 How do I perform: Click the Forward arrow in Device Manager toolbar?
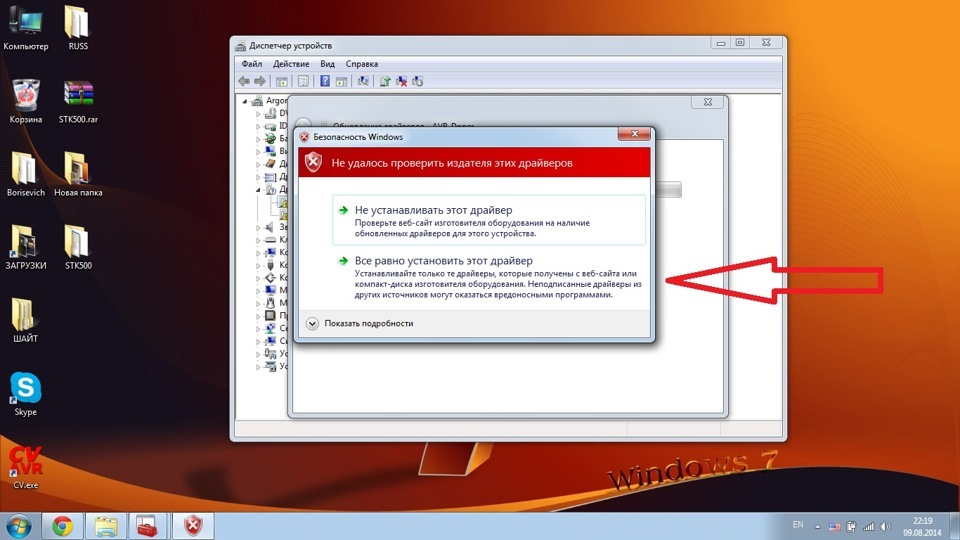coord(260,81)
